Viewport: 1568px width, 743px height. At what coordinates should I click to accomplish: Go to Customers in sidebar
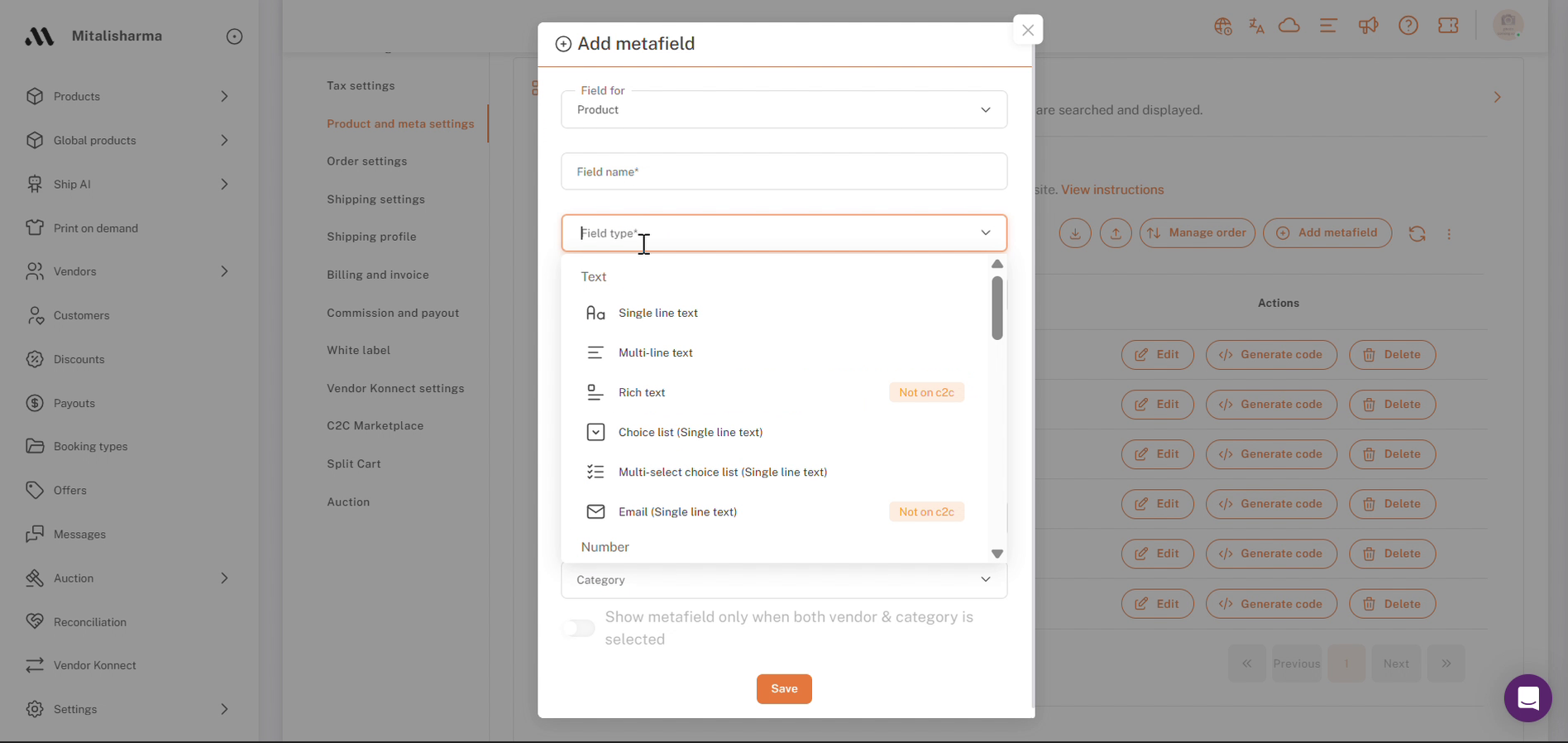point(81,315)
